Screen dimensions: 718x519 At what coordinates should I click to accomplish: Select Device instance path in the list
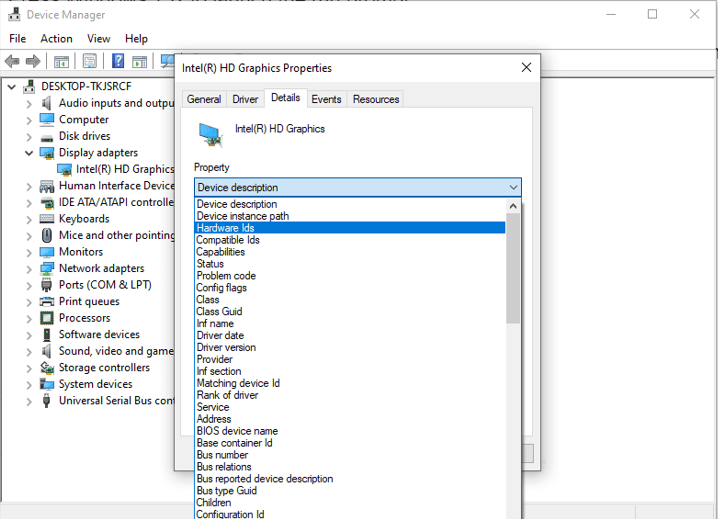350,216
